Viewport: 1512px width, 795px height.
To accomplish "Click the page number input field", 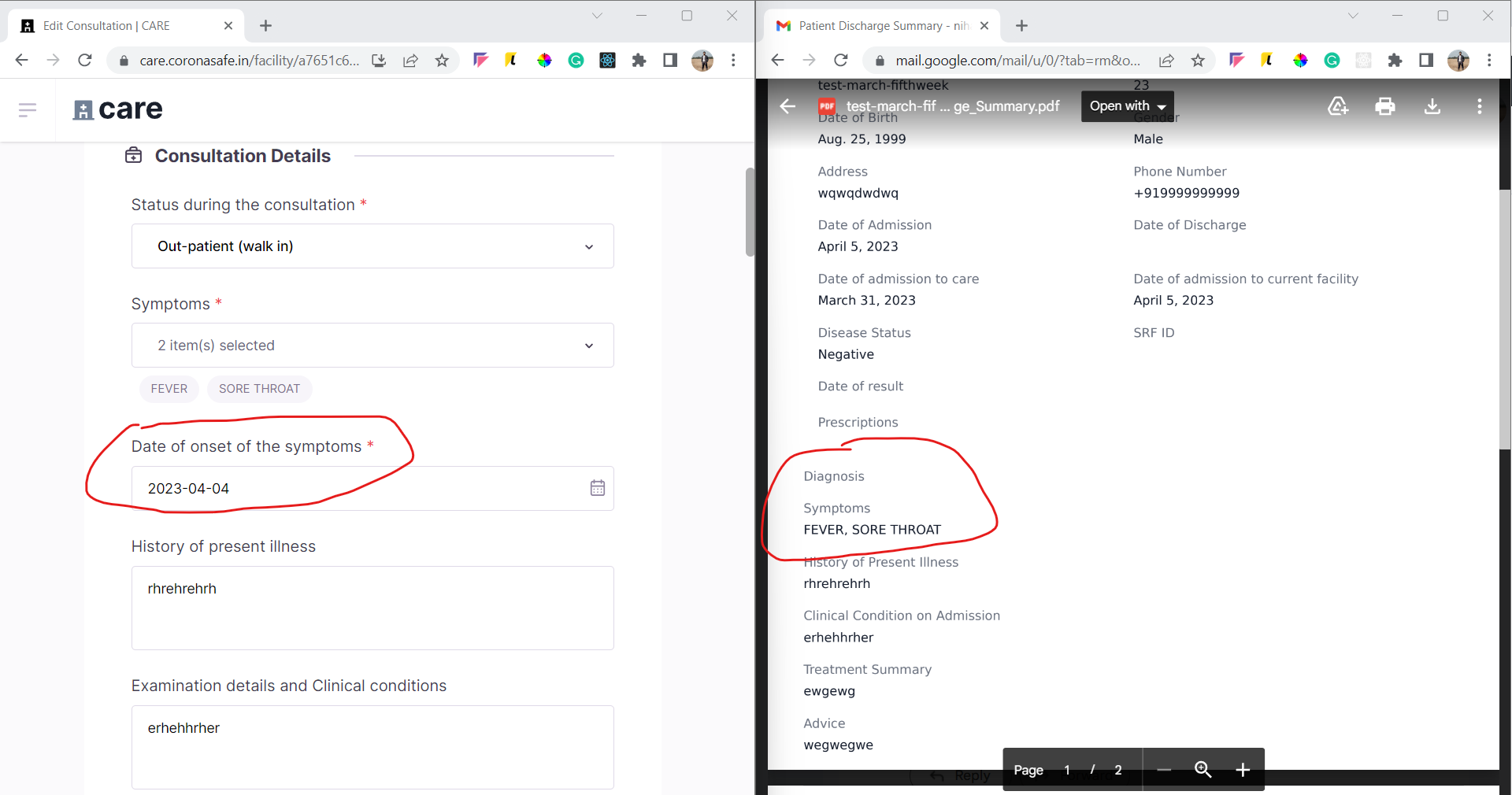I will (x=1067, y=770).
